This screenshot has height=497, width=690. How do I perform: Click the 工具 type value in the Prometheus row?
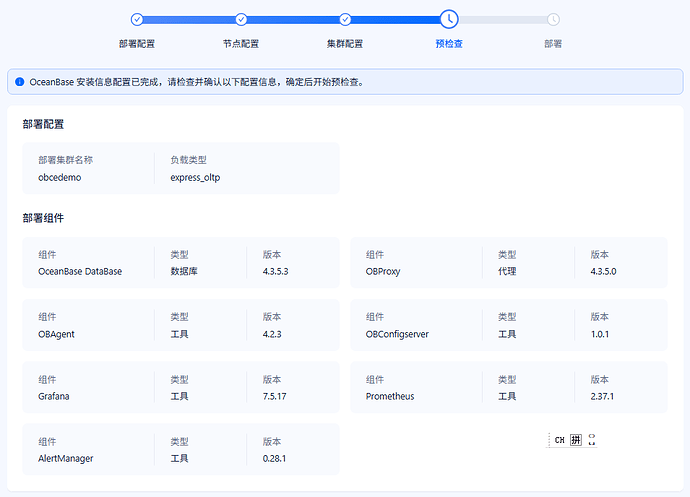click(x=507, y=396)
